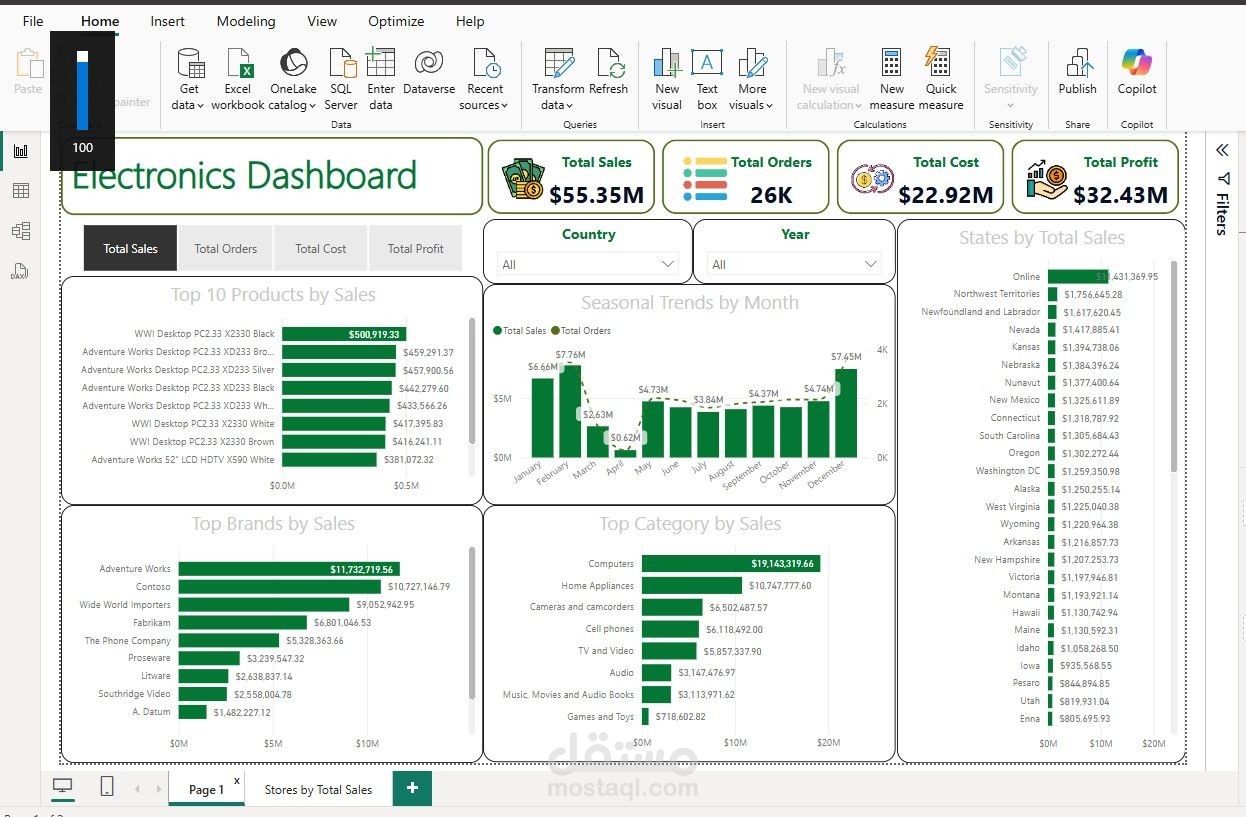Screen dimensions: 1246x817
Task: Select the Total Profit measure button
Action: pyautogui.click(x=415, y=248)
